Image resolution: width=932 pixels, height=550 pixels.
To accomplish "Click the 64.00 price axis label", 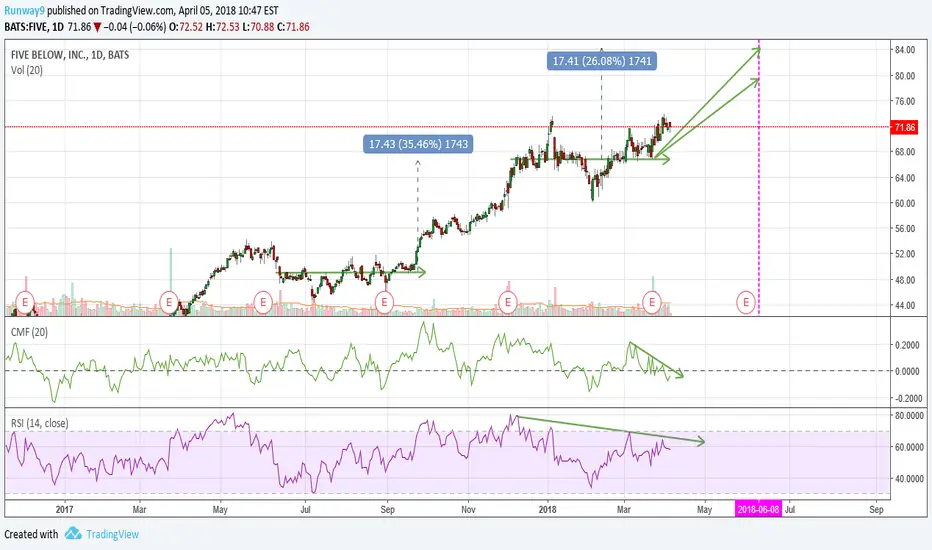I will (905, 178).
